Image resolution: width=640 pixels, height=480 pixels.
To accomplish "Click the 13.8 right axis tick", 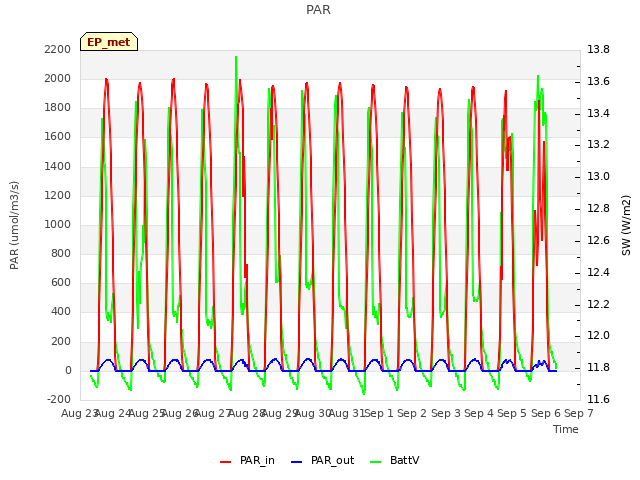I will tap(598, 49).
